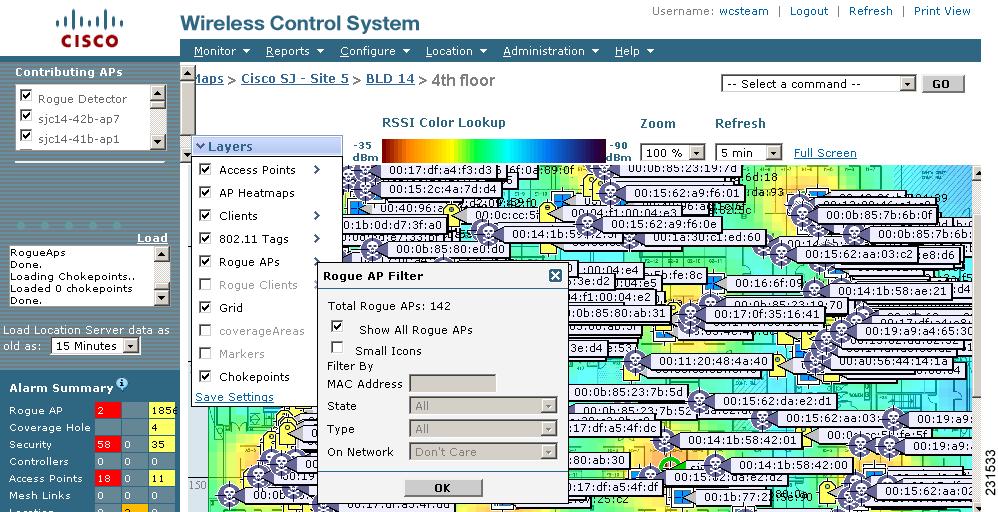
Task: Toggle the Chokepoints layer checkbox
Action: point(205,376)
